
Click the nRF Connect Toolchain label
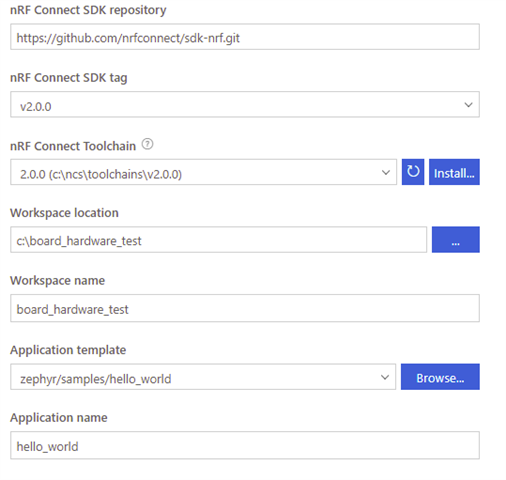pyautogui.click(x=73, y=146)
